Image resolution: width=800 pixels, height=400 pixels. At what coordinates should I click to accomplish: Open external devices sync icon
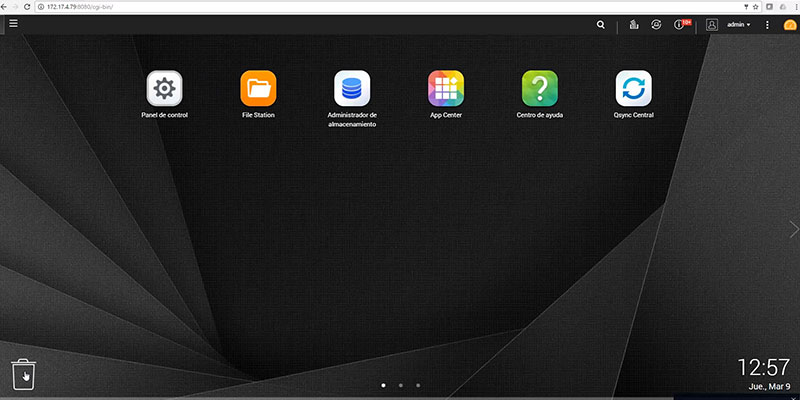pyautogui.click(x=656, y=24)
